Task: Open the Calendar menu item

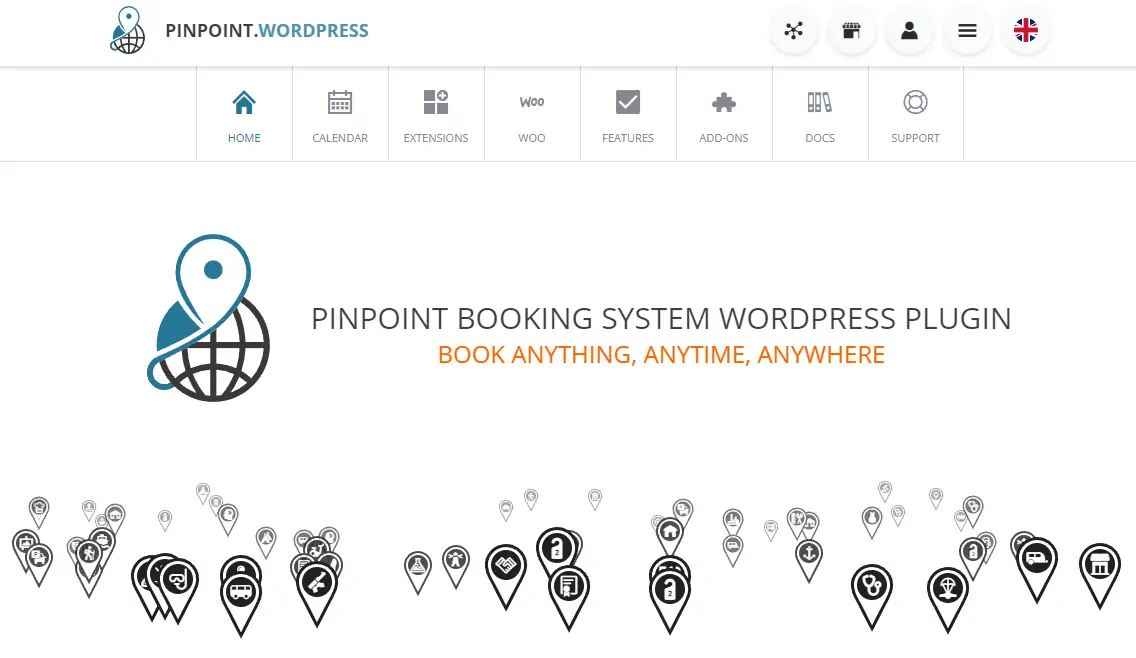Action: pyautogui.click(x=340, y=115)
